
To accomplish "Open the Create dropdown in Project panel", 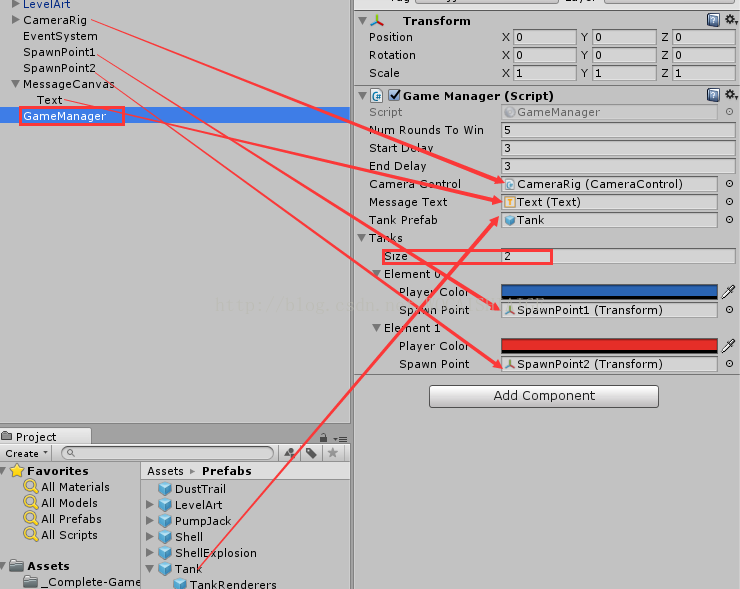I will [x=27, y=453].
